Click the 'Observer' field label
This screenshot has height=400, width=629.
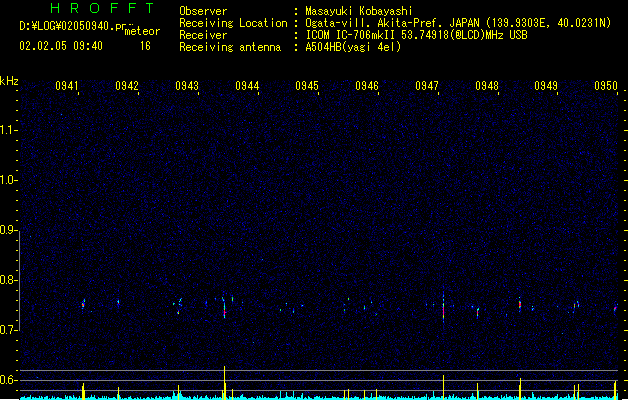point(203,11)
